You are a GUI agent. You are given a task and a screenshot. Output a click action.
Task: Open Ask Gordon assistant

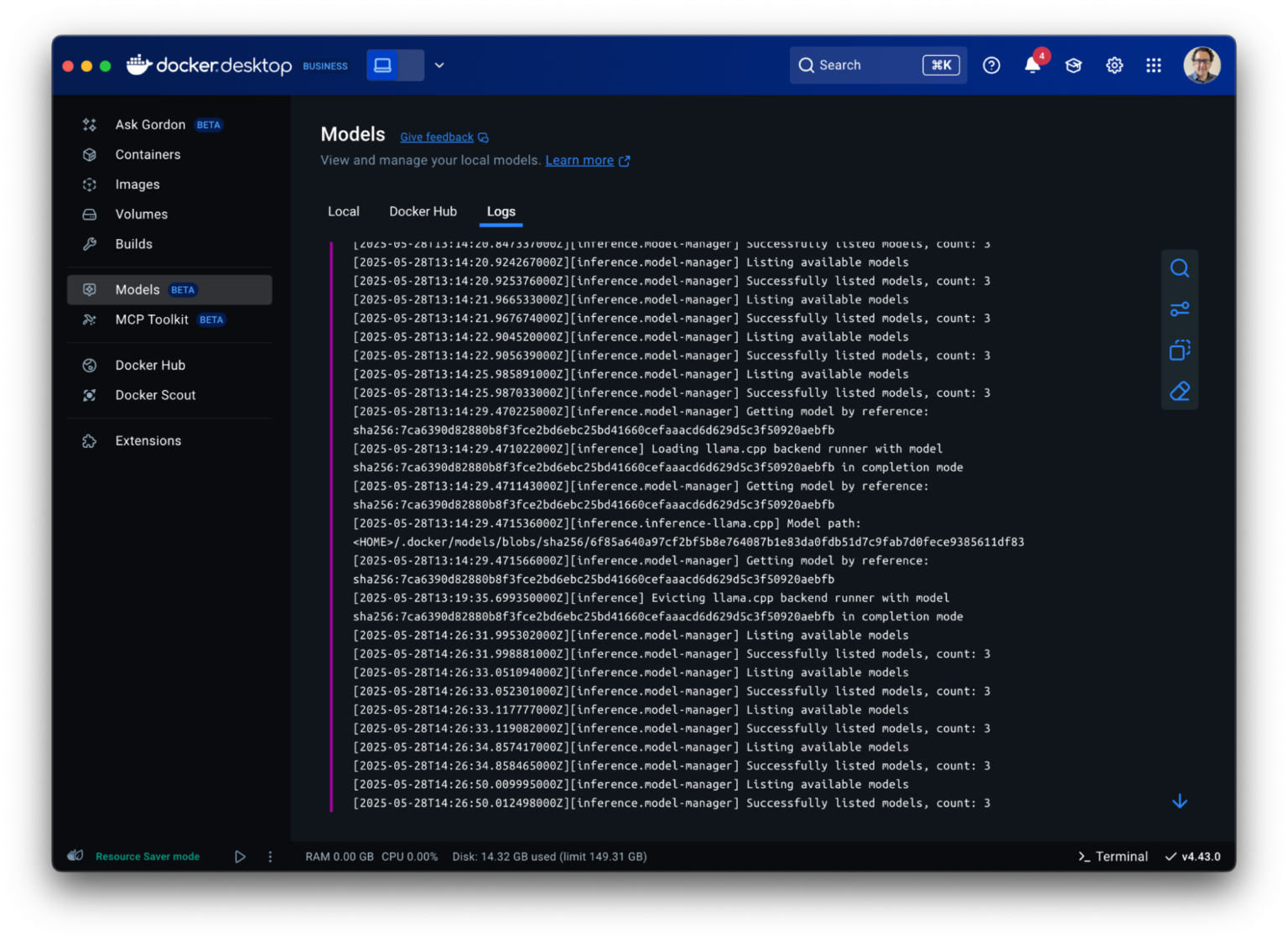coord(150,124)
